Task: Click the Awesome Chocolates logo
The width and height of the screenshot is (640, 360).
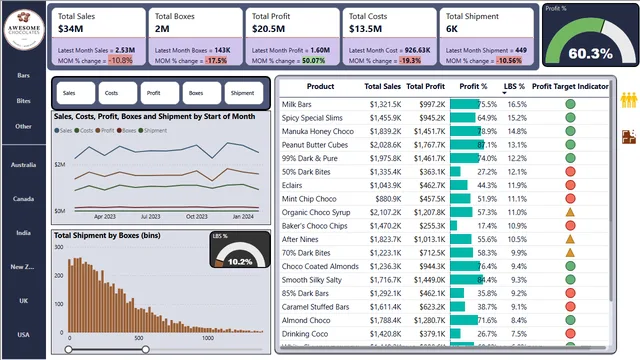Action: pyautogui.click(x=24, y=30)
